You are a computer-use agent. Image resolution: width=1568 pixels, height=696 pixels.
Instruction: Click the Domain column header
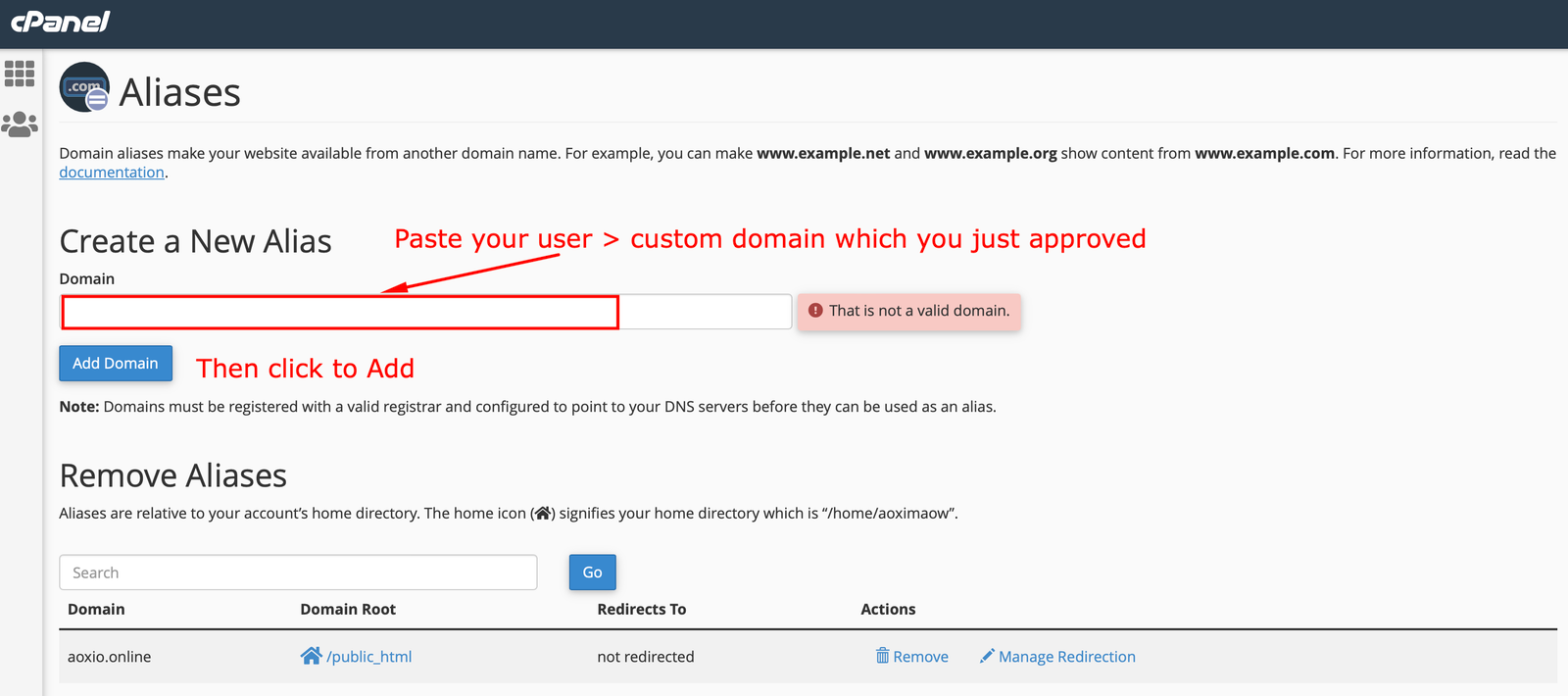[x=96, y=610]
